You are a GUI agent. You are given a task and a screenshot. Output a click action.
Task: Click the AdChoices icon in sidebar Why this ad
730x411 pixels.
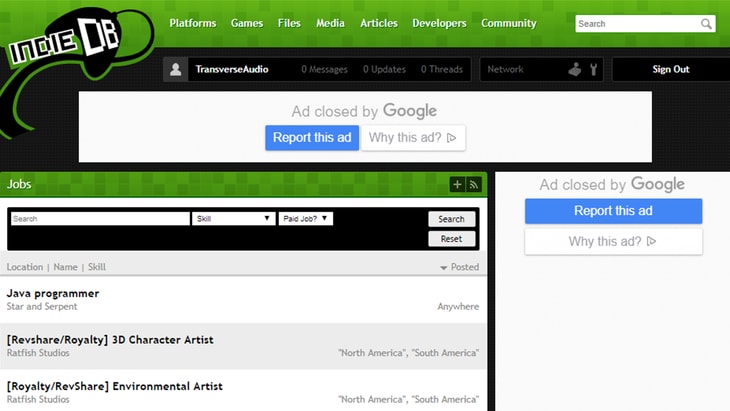coord(651,241)
